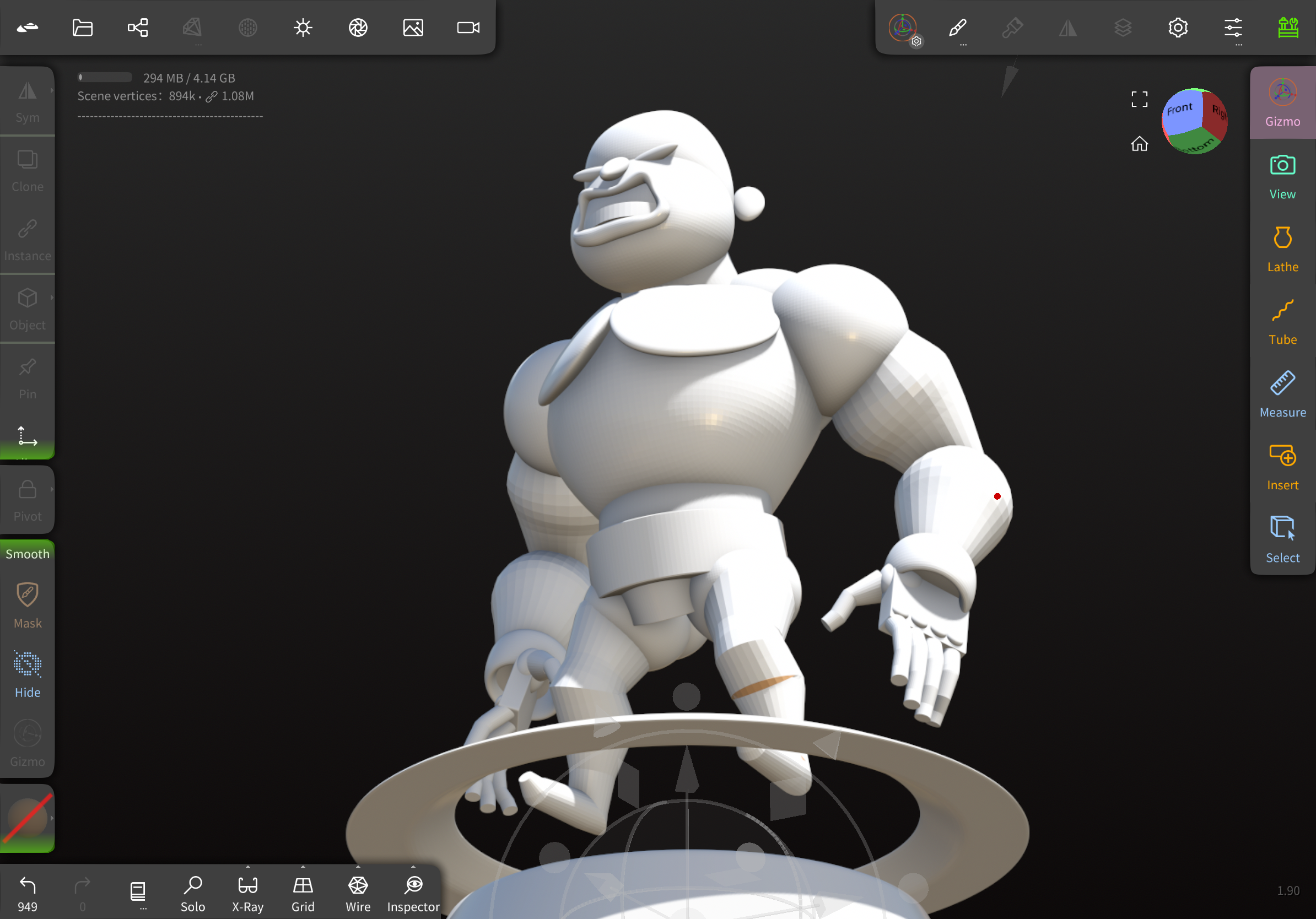Activate the Select tool

click(x=1282, y=540)
